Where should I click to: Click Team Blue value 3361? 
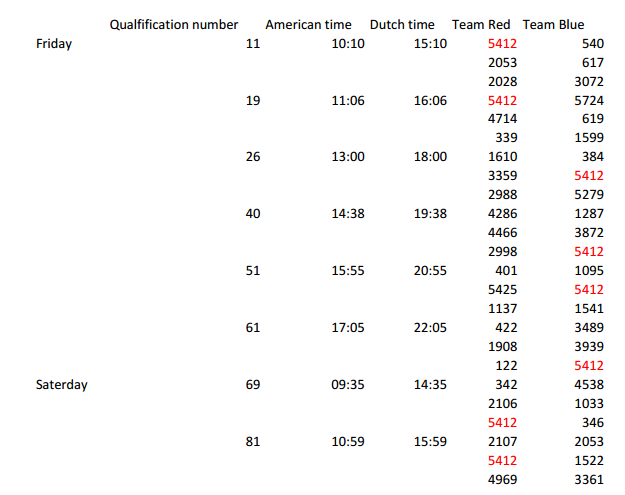click(x=589, y=479)
